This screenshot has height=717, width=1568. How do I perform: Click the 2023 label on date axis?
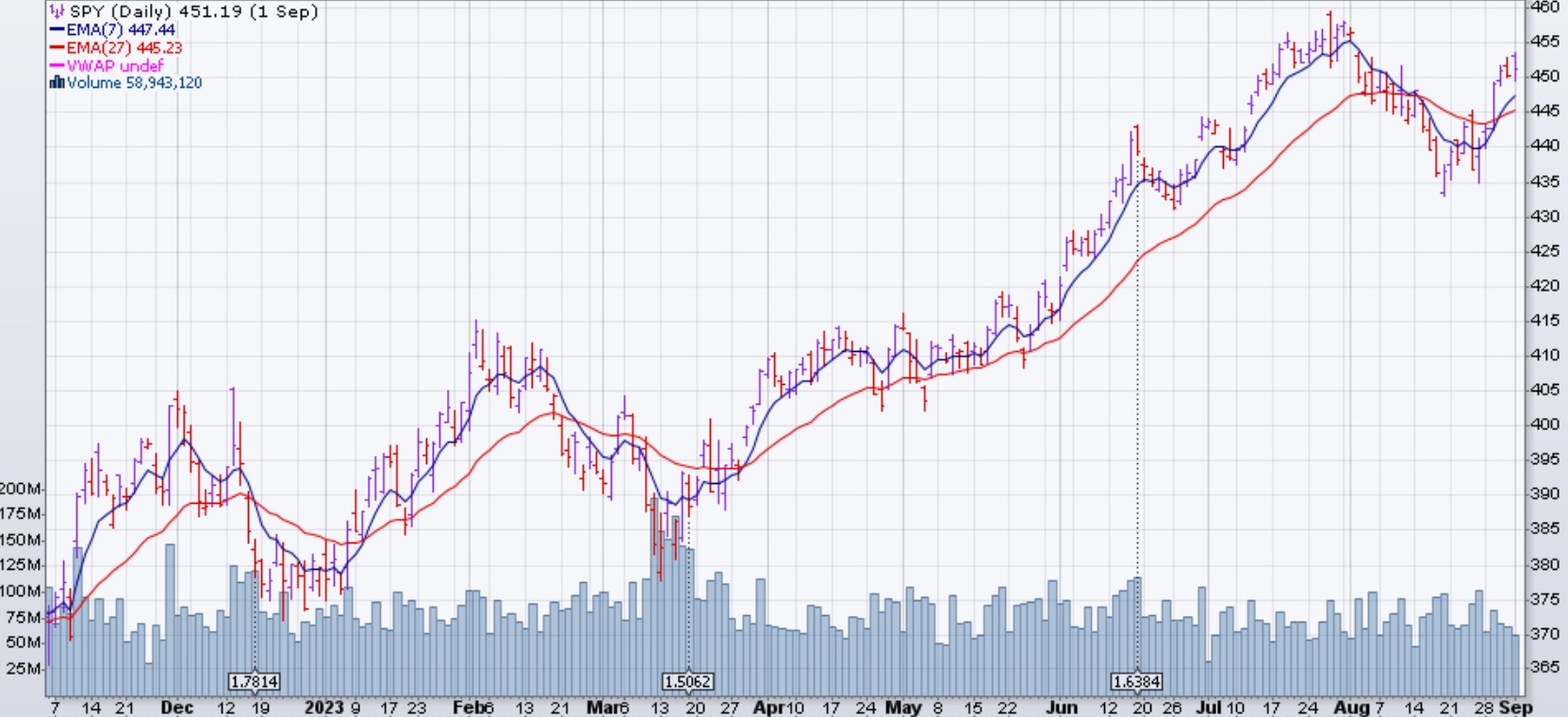point(323,708)
